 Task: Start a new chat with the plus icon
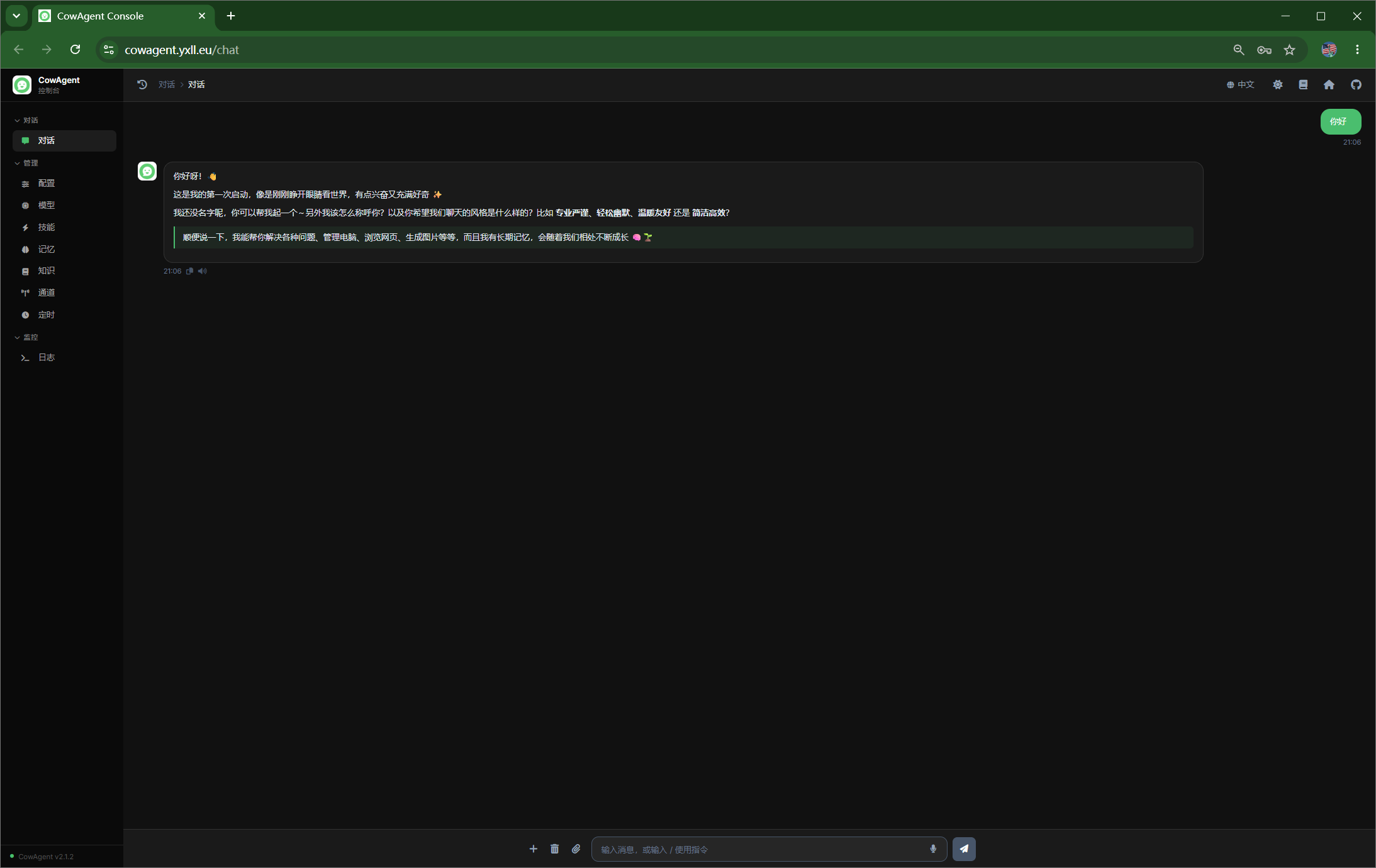pos(533,849)
